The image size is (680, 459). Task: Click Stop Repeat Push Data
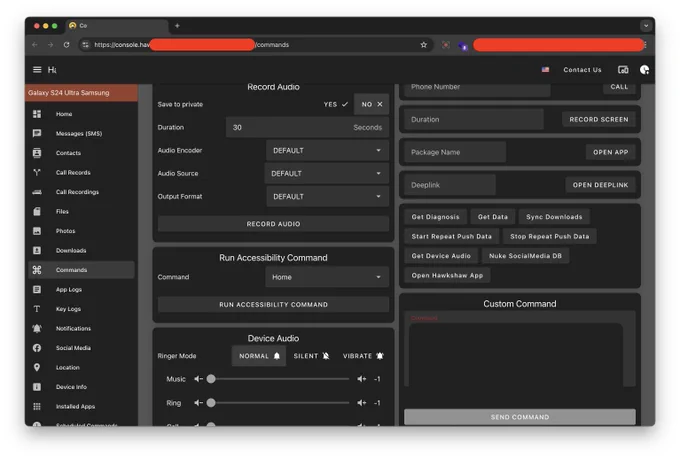coord(549,236)
